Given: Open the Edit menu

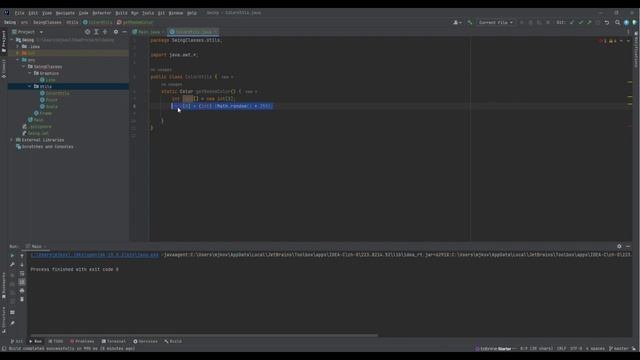Looking at the screenshot, I should [x=33, y=13].
